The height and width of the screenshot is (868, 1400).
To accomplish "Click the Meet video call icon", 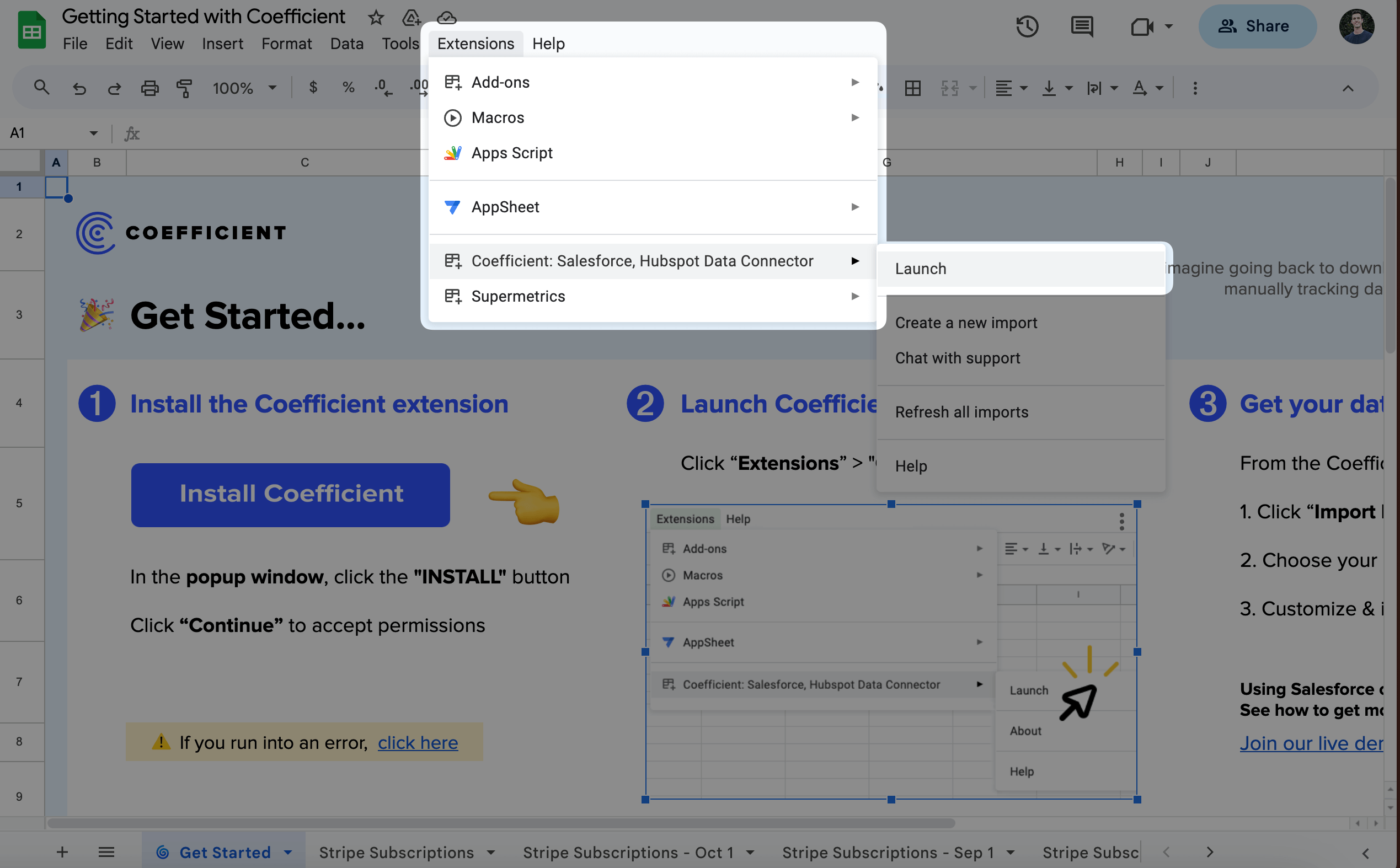I will coord(1142,26).
